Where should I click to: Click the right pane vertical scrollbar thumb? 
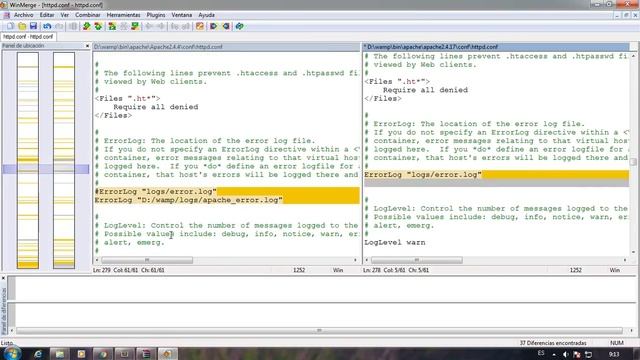click(x=633, y=162)
